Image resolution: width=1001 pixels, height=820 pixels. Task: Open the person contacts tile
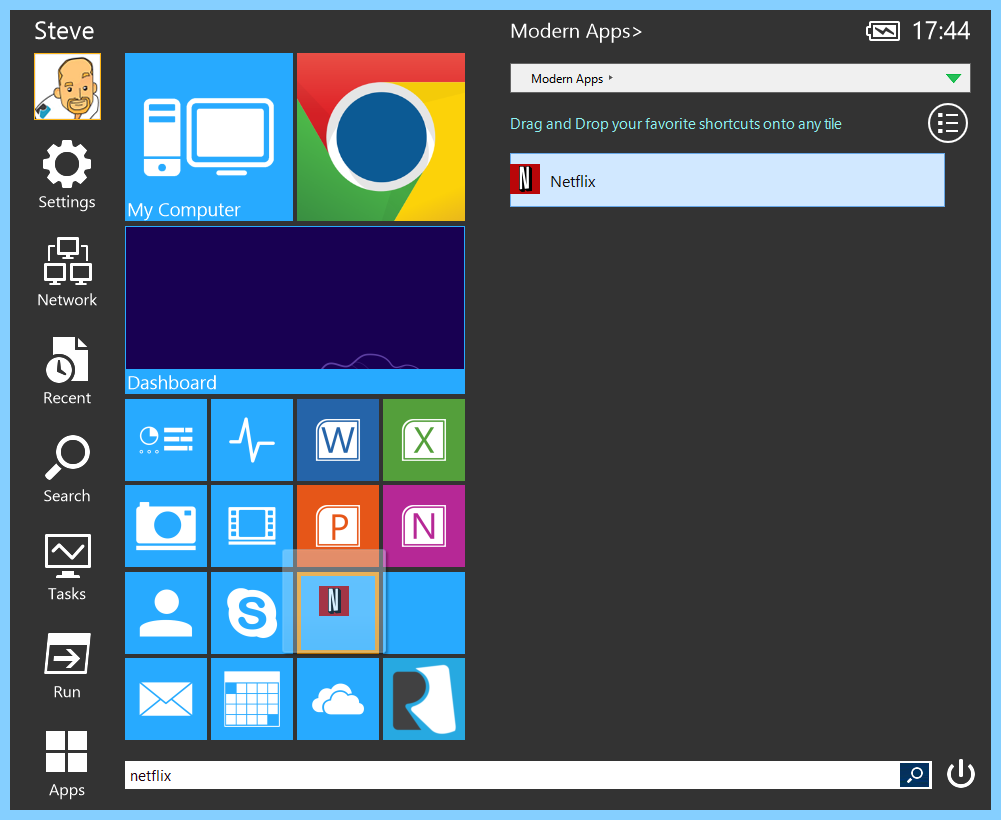coord(166,612)
